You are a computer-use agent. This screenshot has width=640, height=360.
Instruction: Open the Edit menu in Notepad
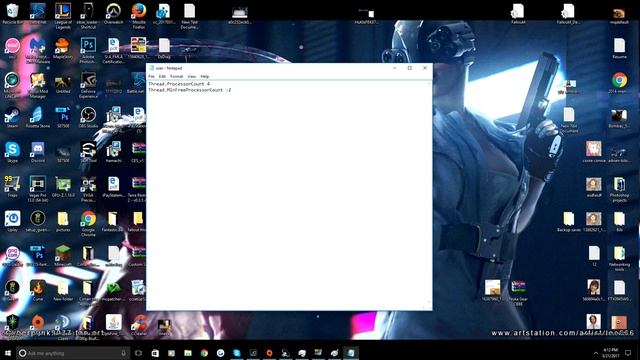coord(162,76)
